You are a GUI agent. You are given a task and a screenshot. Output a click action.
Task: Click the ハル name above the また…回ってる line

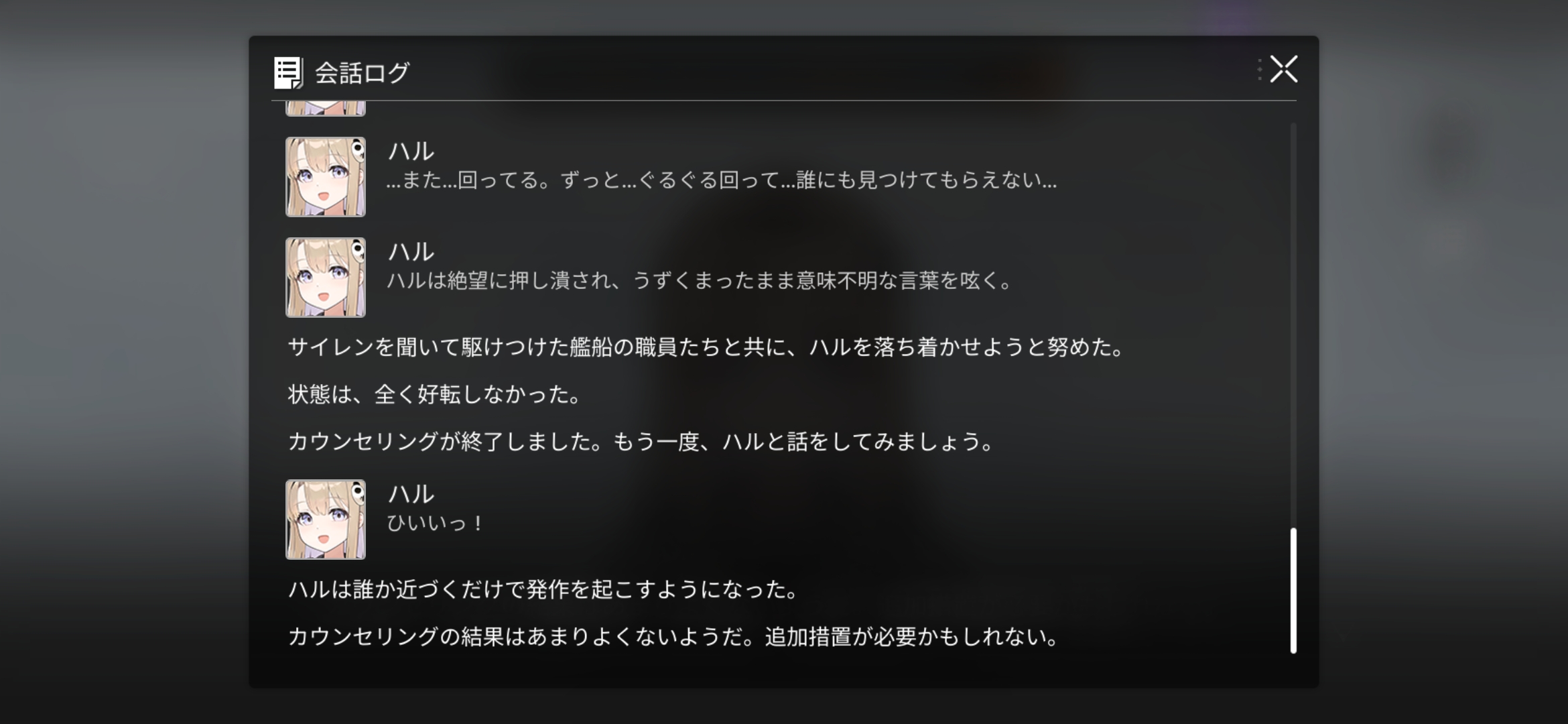point(411,152)
